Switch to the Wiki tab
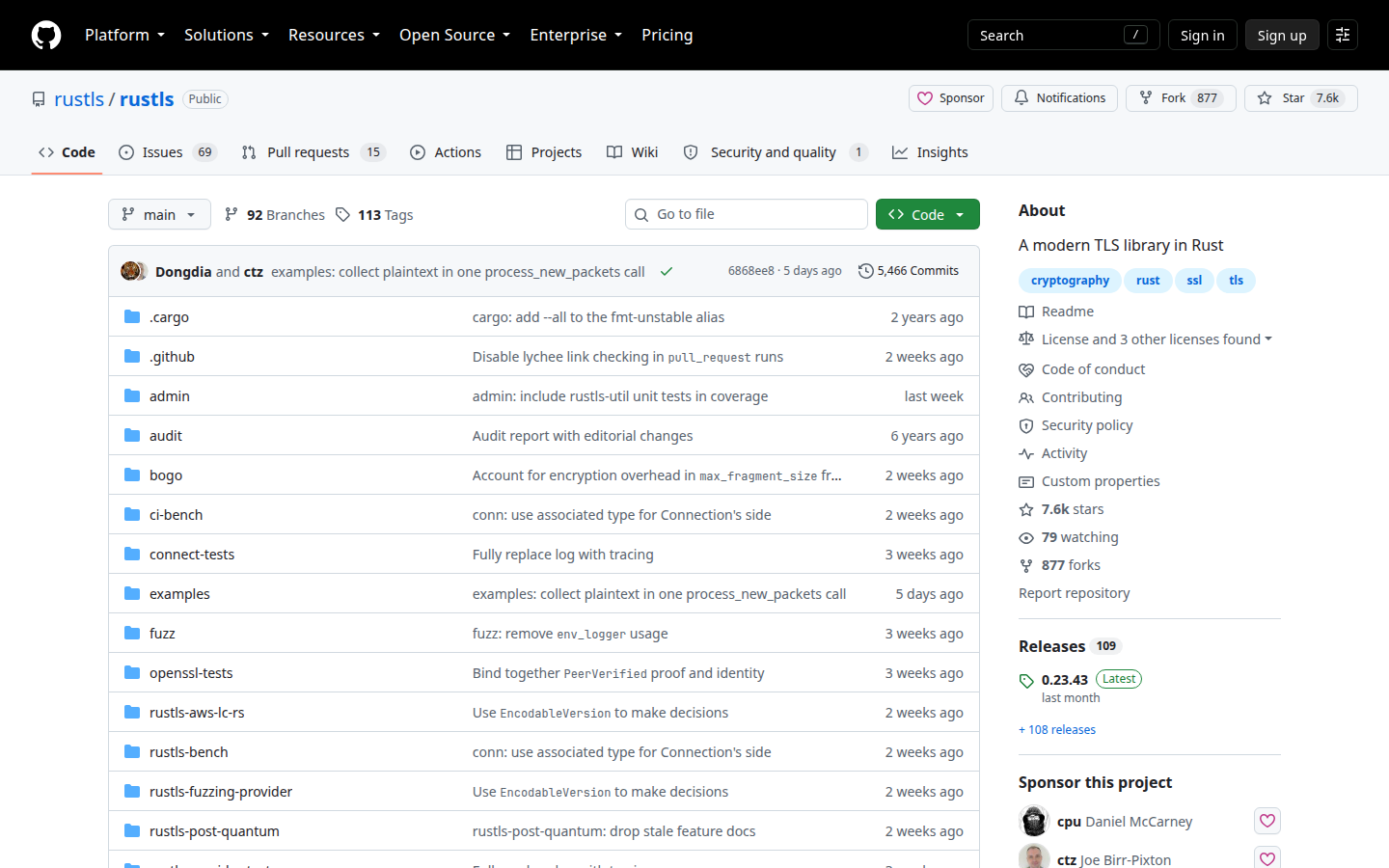Screen dimensions: 1389x868 633,152
